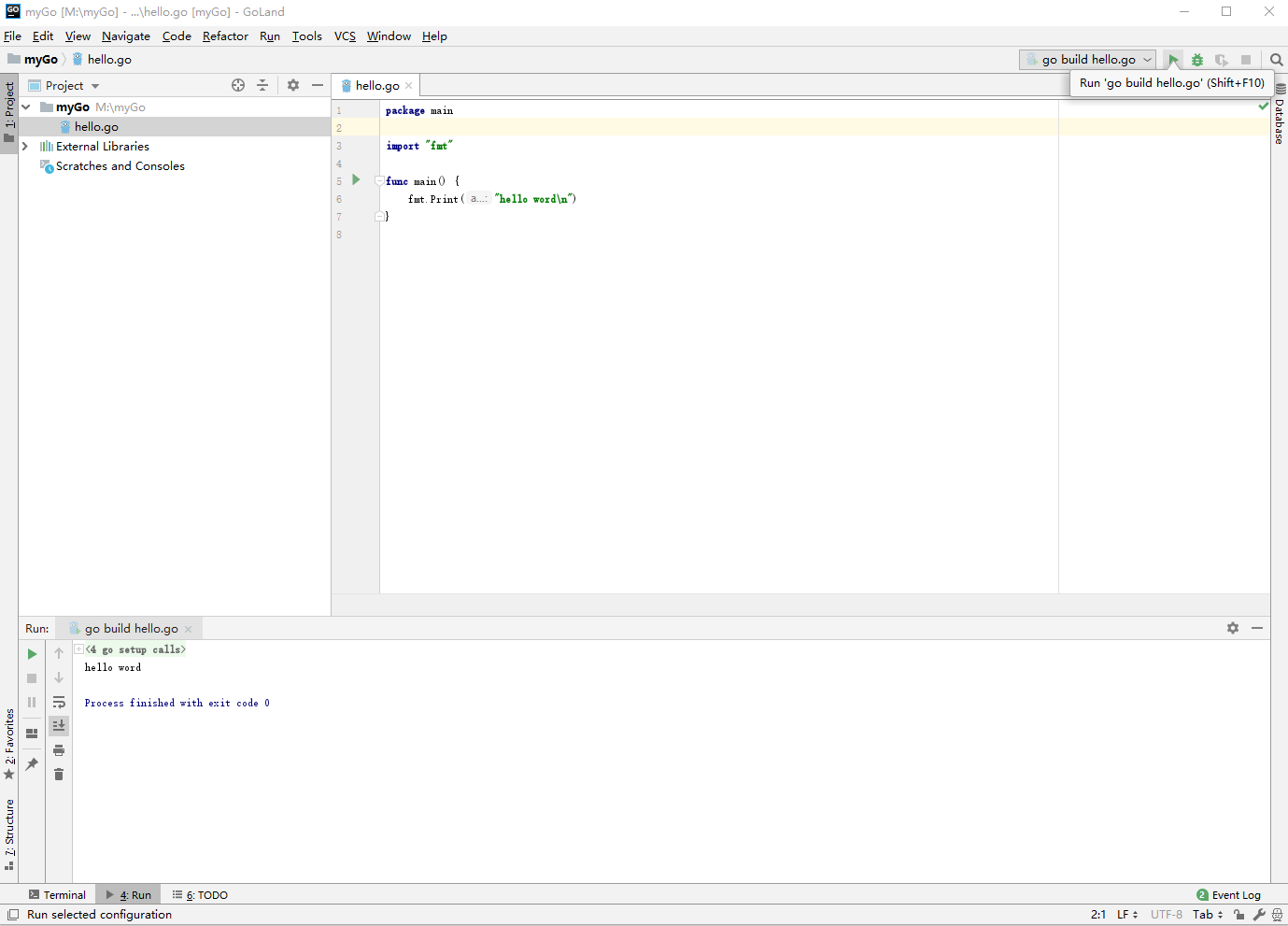Screen dimensions: 1288x926
Task: Toggle tool window bars via bottom-left corner icon
Action: (x=13, y=915)
